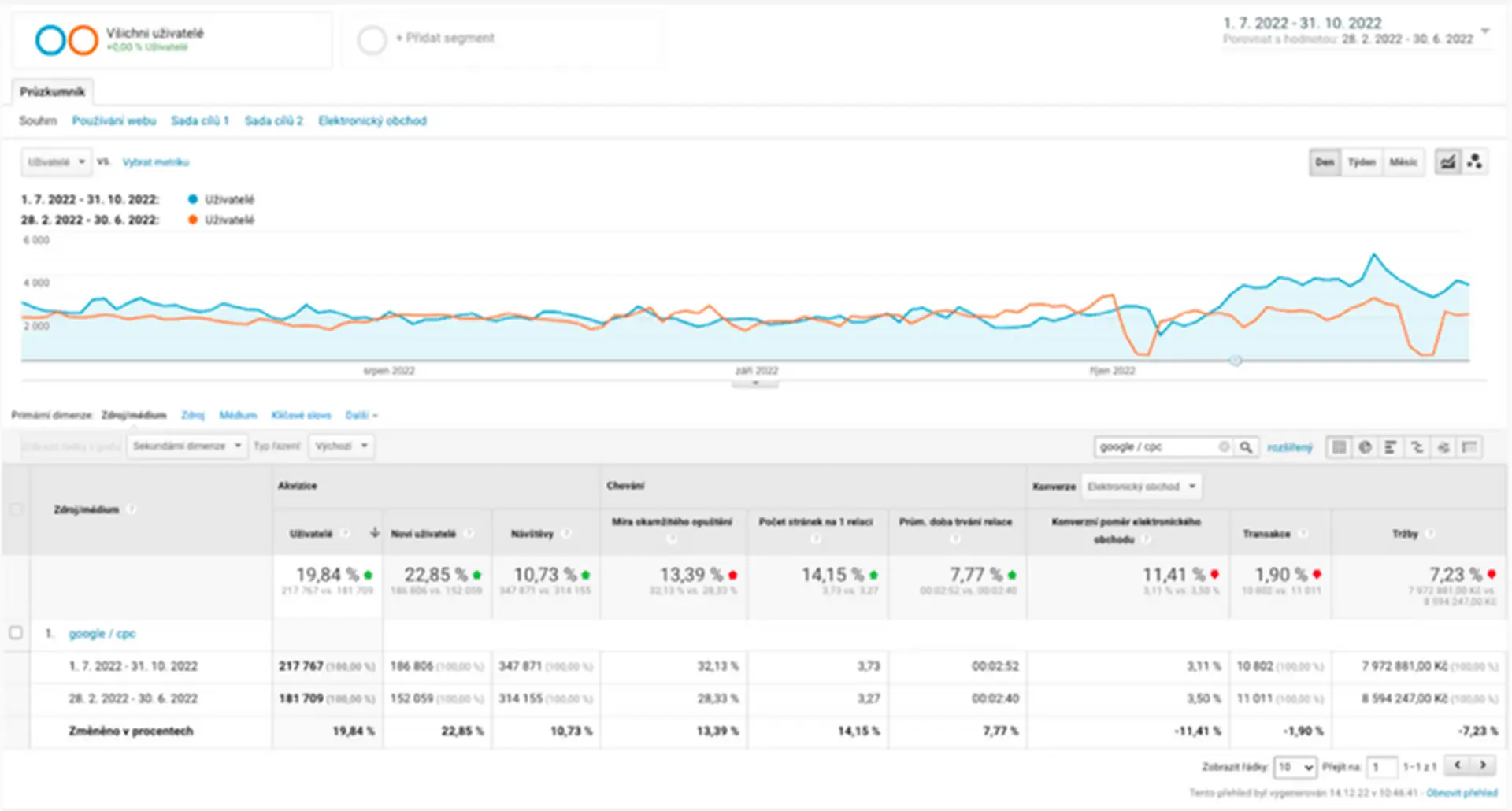Toggle the select-all checkbox in table header

16,509
